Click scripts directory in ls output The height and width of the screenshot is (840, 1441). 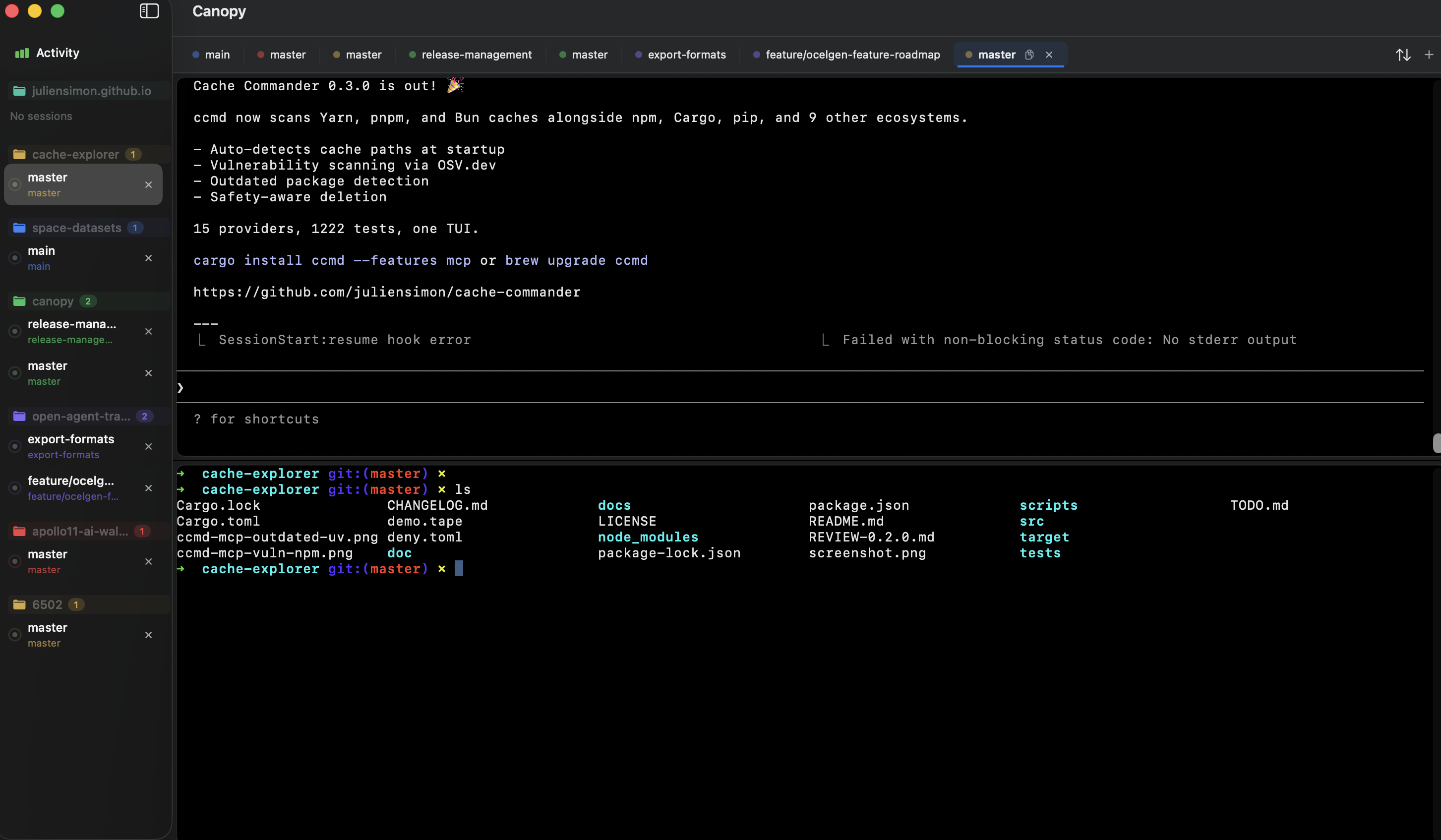pyautogui.click(x=1048, y=505)
